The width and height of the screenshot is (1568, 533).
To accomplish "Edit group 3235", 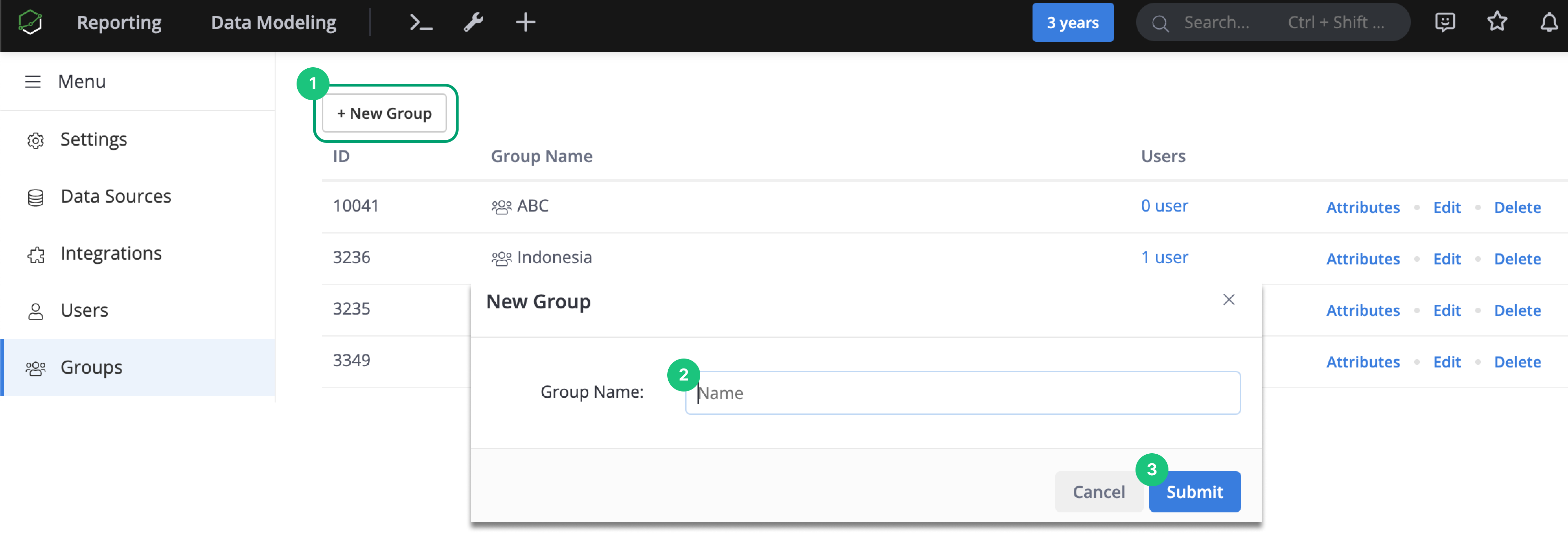I will pyautogui.click(x=1446, y=311).
